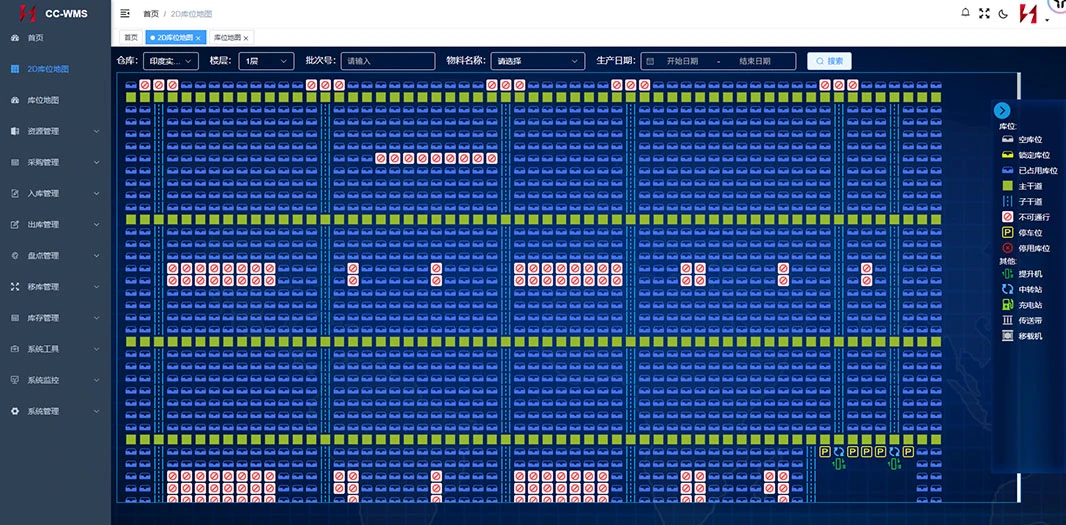
Task: Click the 库位: legend heading text
Action: (1008, 126)
